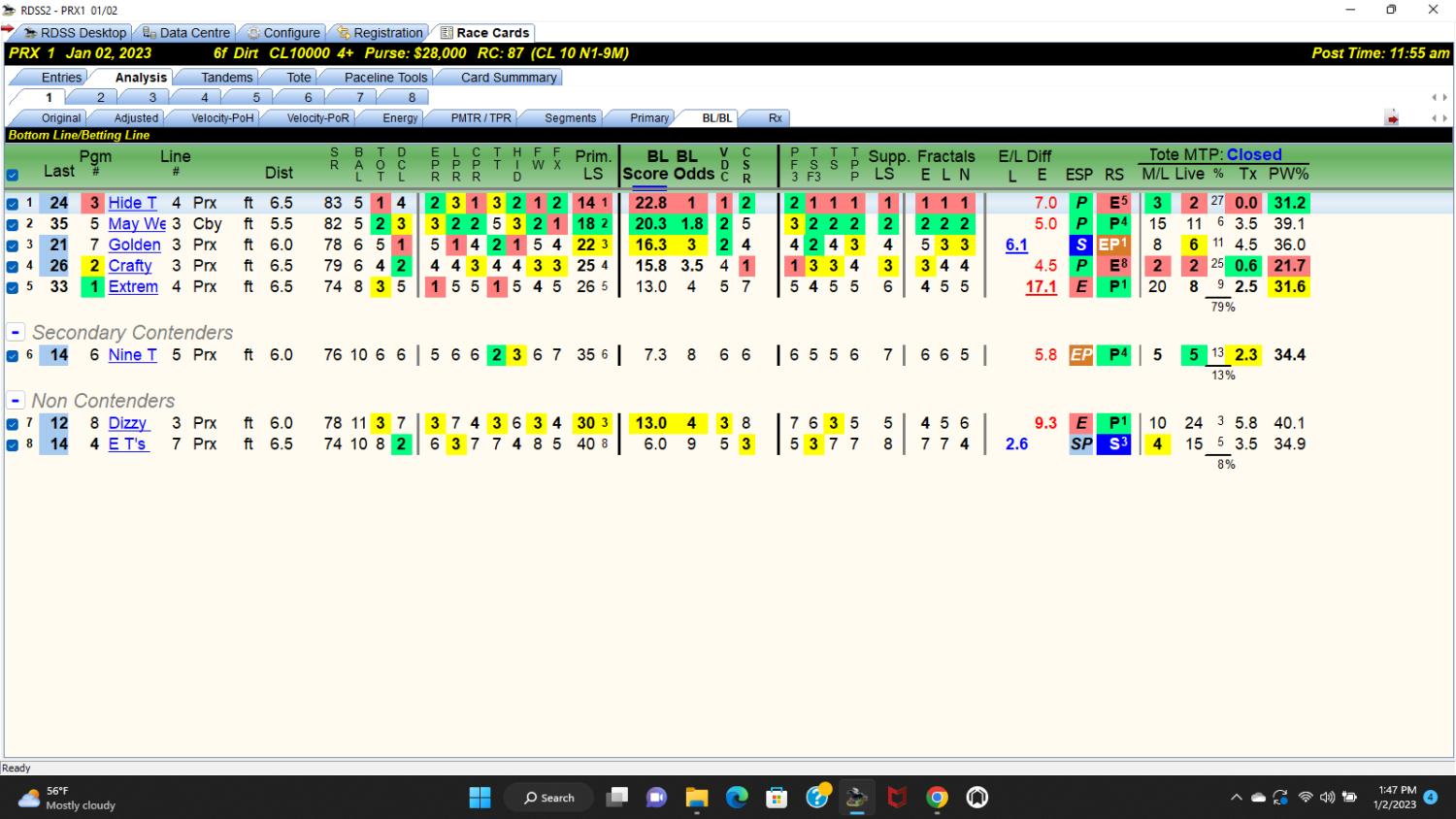Open McAfee icon in taskbar

click(897, 798)
